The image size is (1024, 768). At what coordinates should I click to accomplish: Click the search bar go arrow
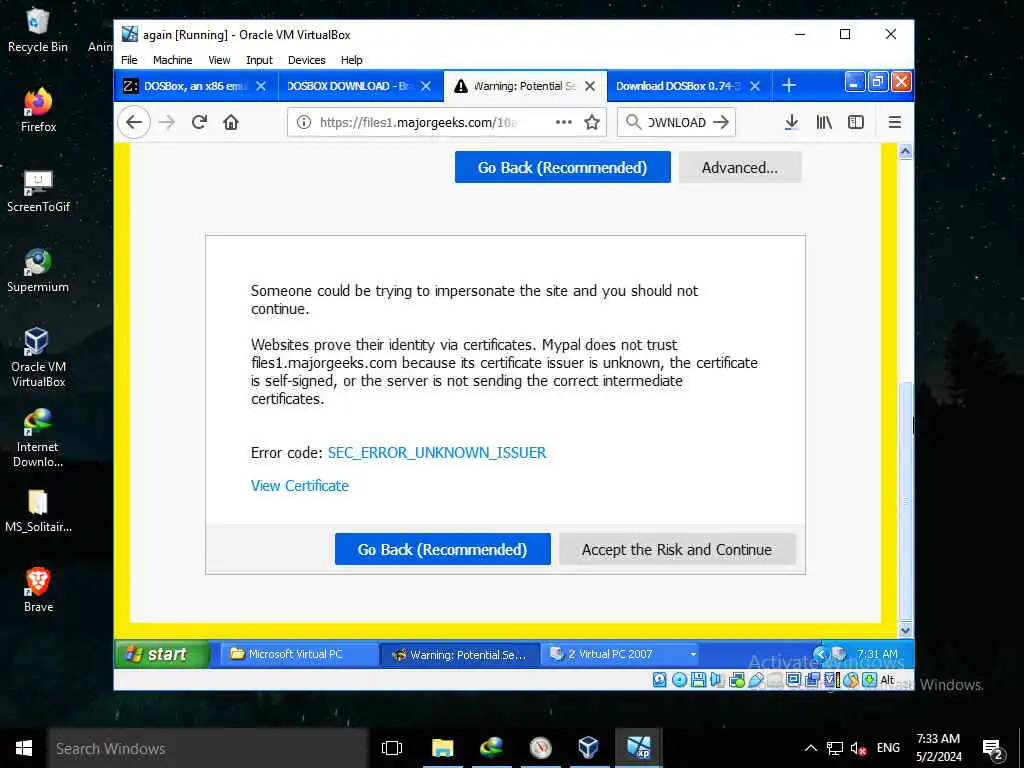tap(721, 122)
